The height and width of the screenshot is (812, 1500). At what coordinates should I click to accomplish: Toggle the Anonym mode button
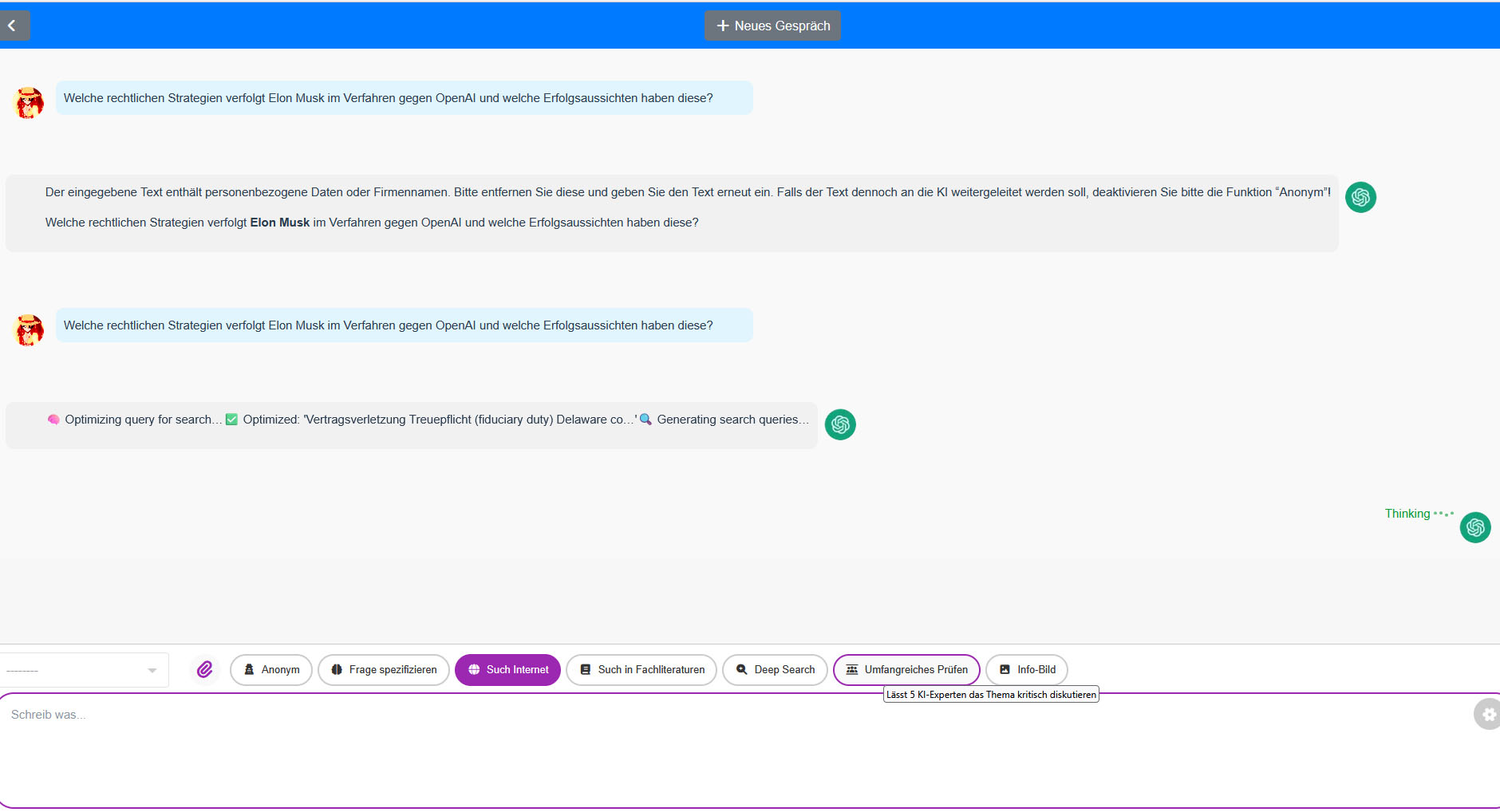[271, 670]
